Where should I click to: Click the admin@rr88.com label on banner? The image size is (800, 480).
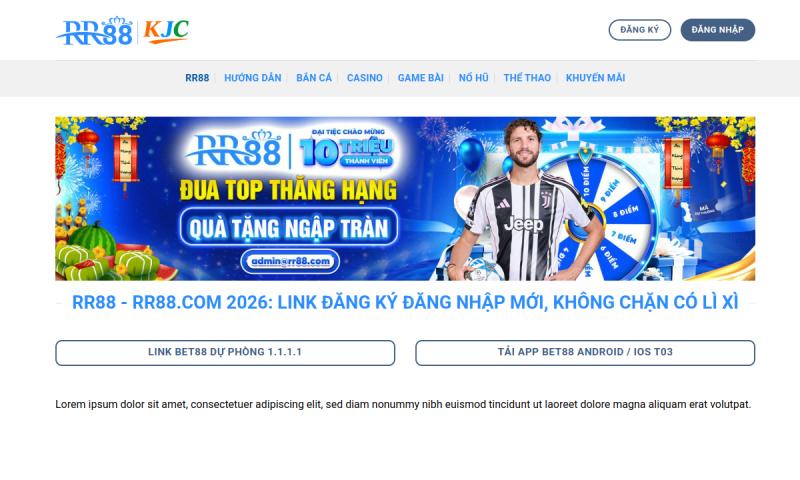coord(290,261)
